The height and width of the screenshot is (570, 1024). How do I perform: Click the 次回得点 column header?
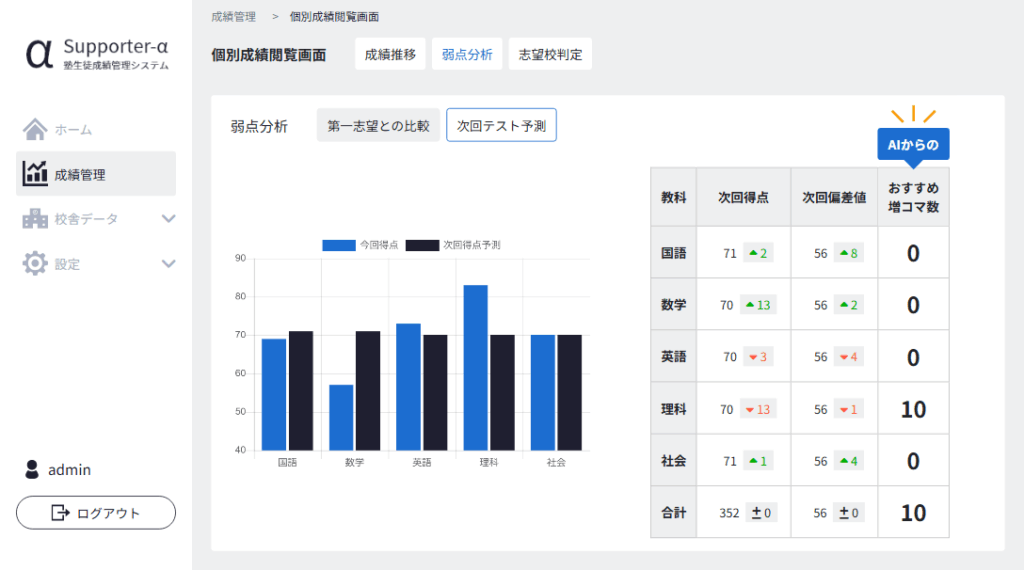click(x=743, y=197)
